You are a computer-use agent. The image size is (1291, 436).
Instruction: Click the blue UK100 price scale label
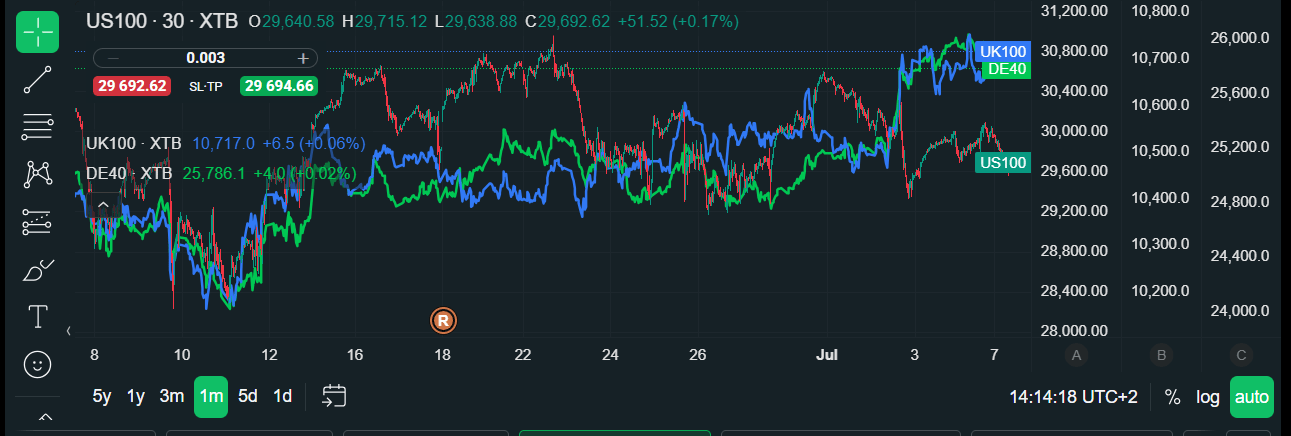pyautogui.click(x=1003, y=51)
